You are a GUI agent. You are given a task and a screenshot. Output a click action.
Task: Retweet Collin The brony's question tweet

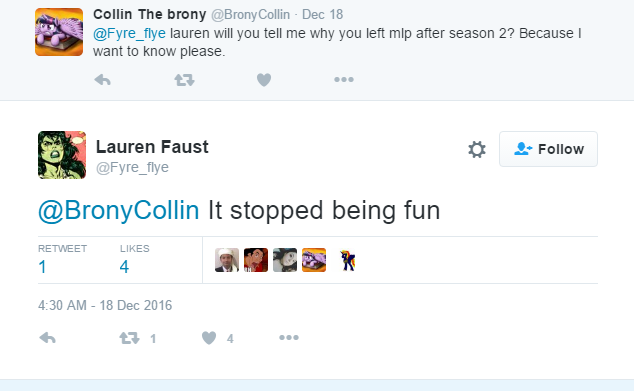(184, 80)
